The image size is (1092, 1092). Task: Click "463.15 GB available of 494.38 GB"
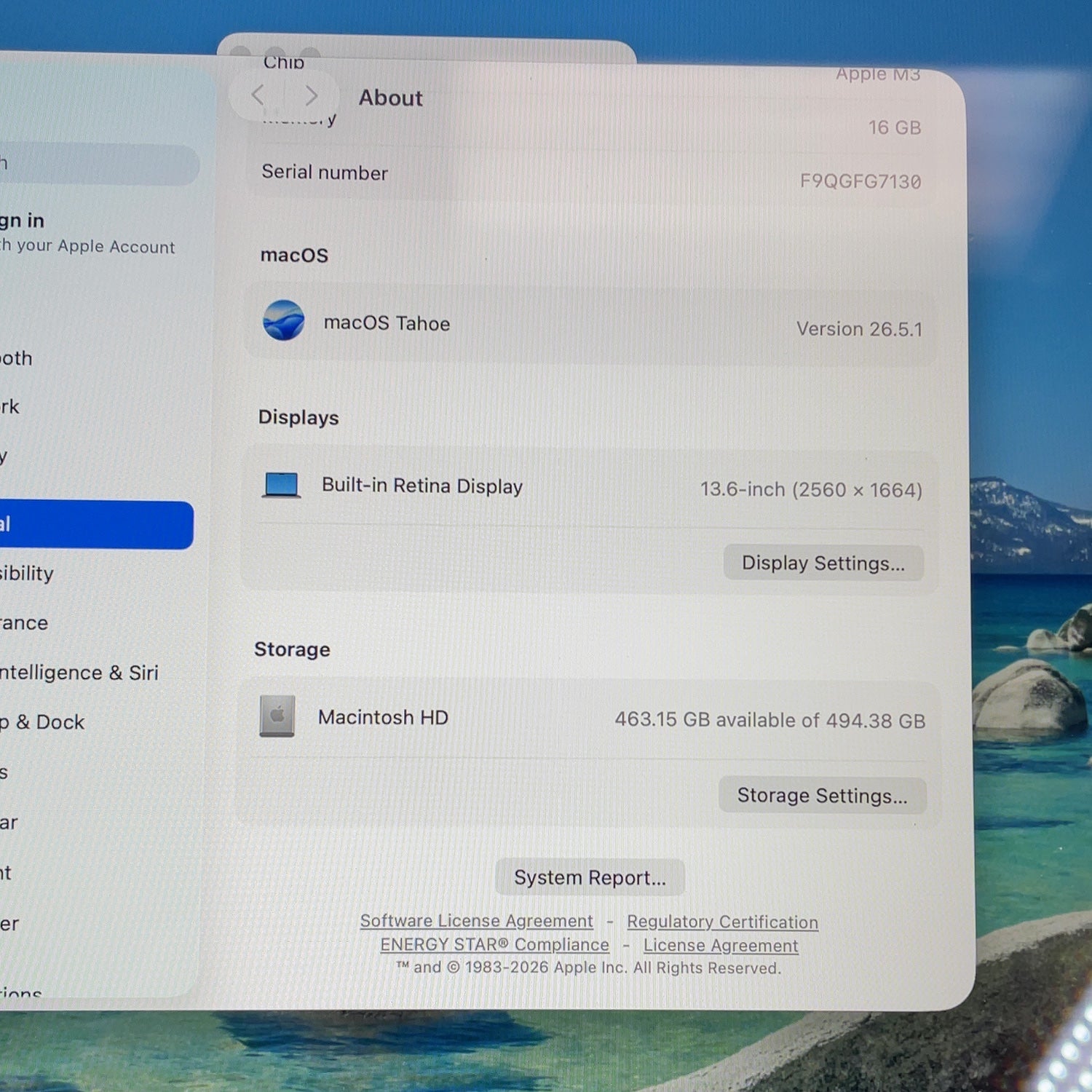coord(770,720)
